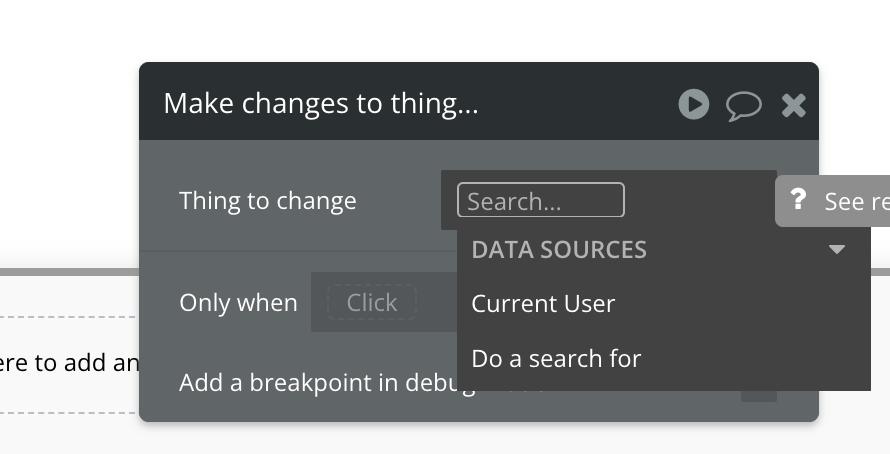Click the DATA SOURCES section header
This screenshot has width=890, height=454.
[559, 249]
